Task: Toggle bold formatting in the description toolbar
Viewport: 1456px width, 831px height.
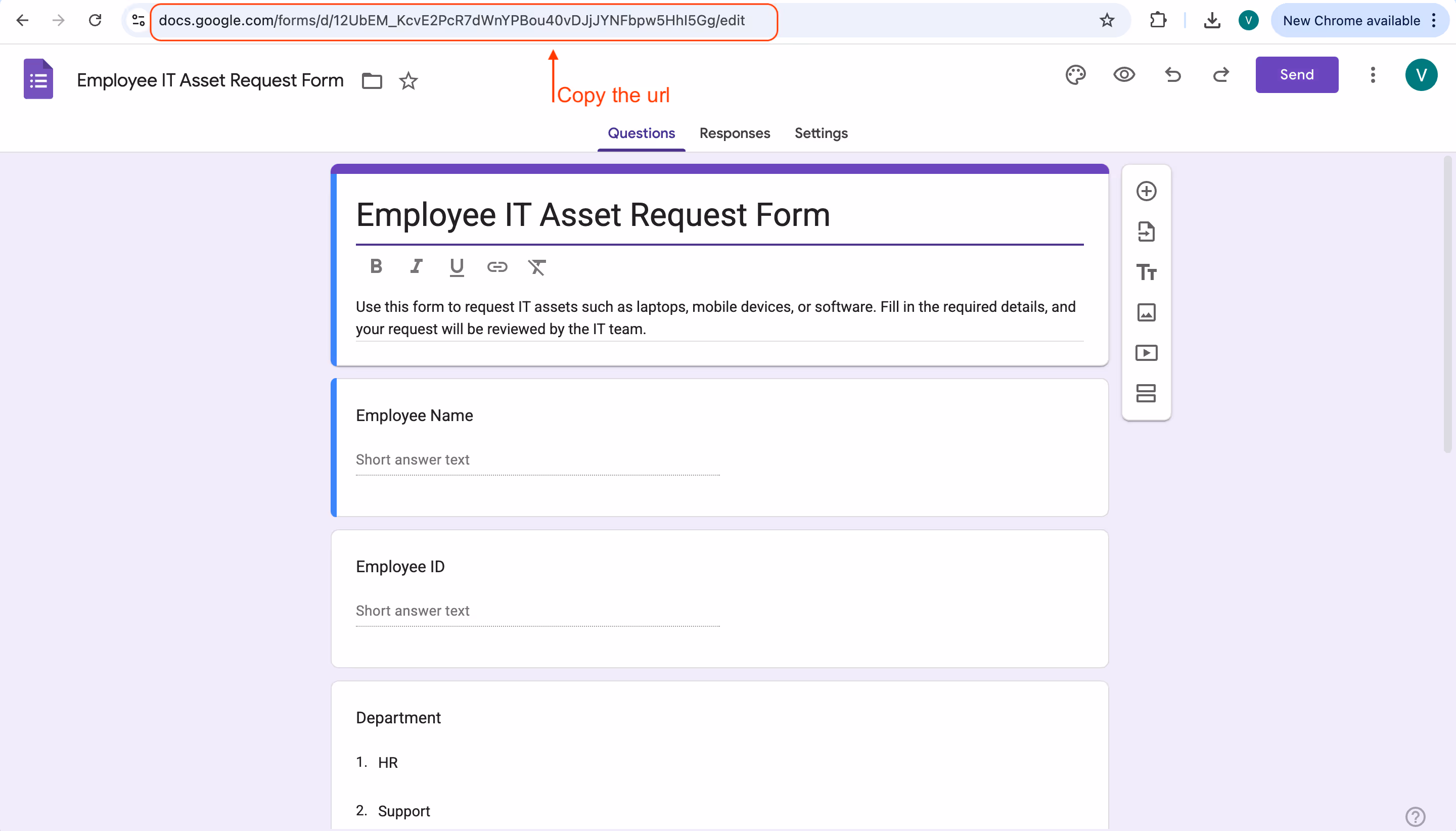Action: point(376,266)
